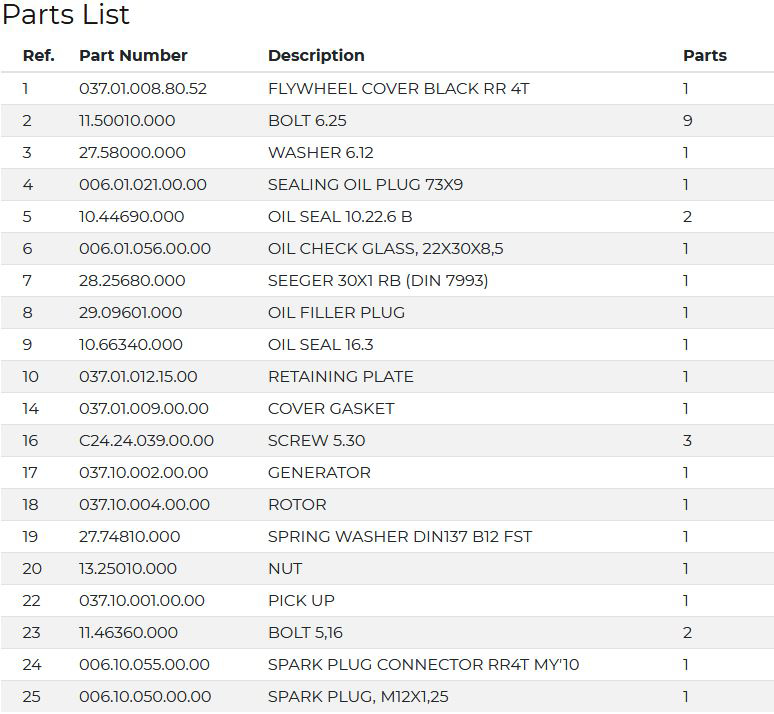Select part number 28.25680.000
The height and width of the screenshot is (714, 774).
pyautogui.click(x=132, y=280)
